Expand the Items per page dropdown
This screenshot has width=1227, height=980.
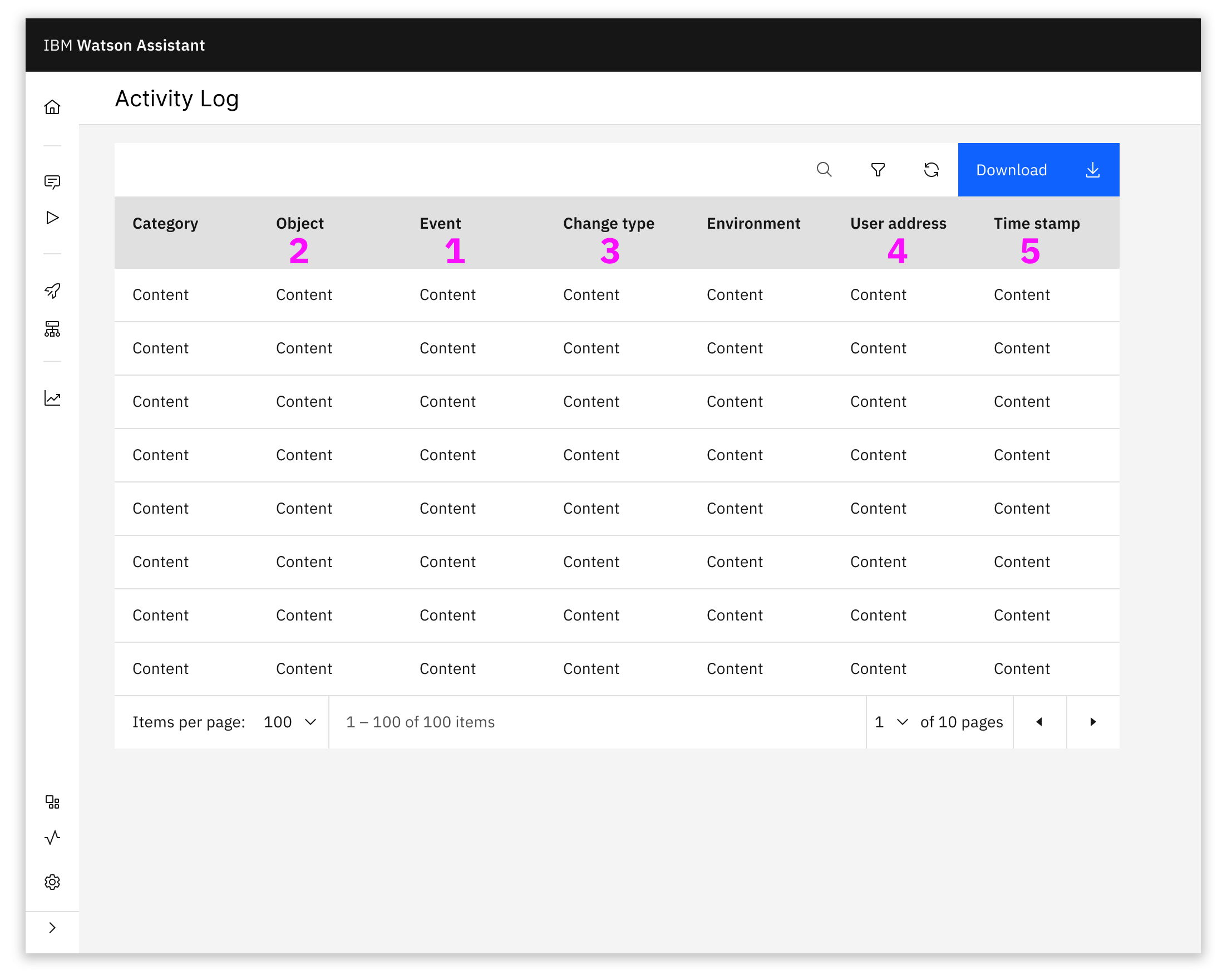[x=290, y=722]
